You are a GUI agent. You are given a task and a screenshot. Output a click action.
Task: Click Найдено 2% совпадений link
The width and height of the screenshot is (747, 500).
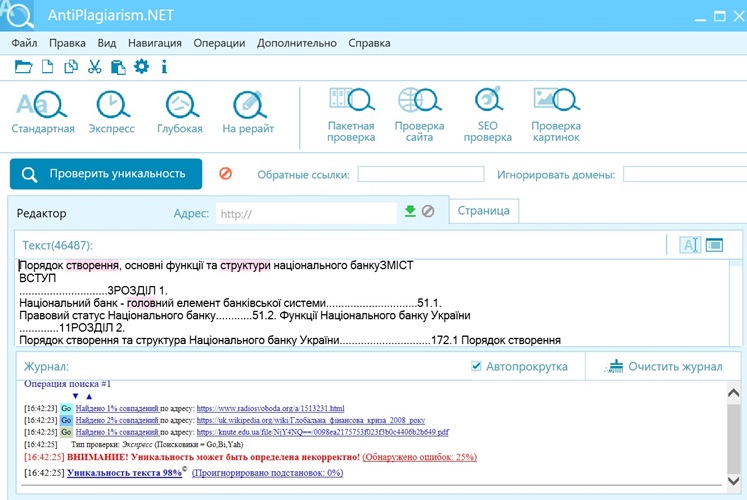(117, 420)
